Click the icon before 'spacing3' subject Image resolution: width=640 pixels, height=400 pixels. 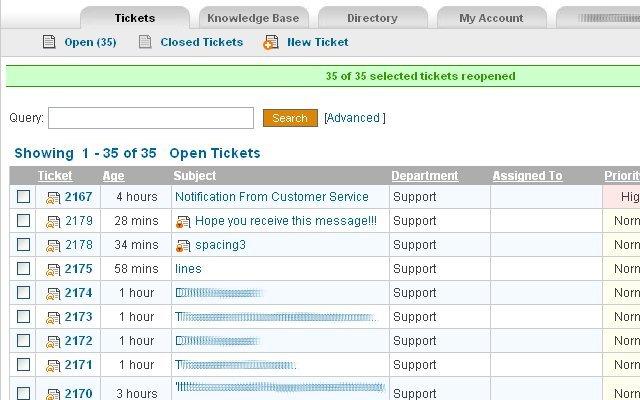click(x=183, y=246)
